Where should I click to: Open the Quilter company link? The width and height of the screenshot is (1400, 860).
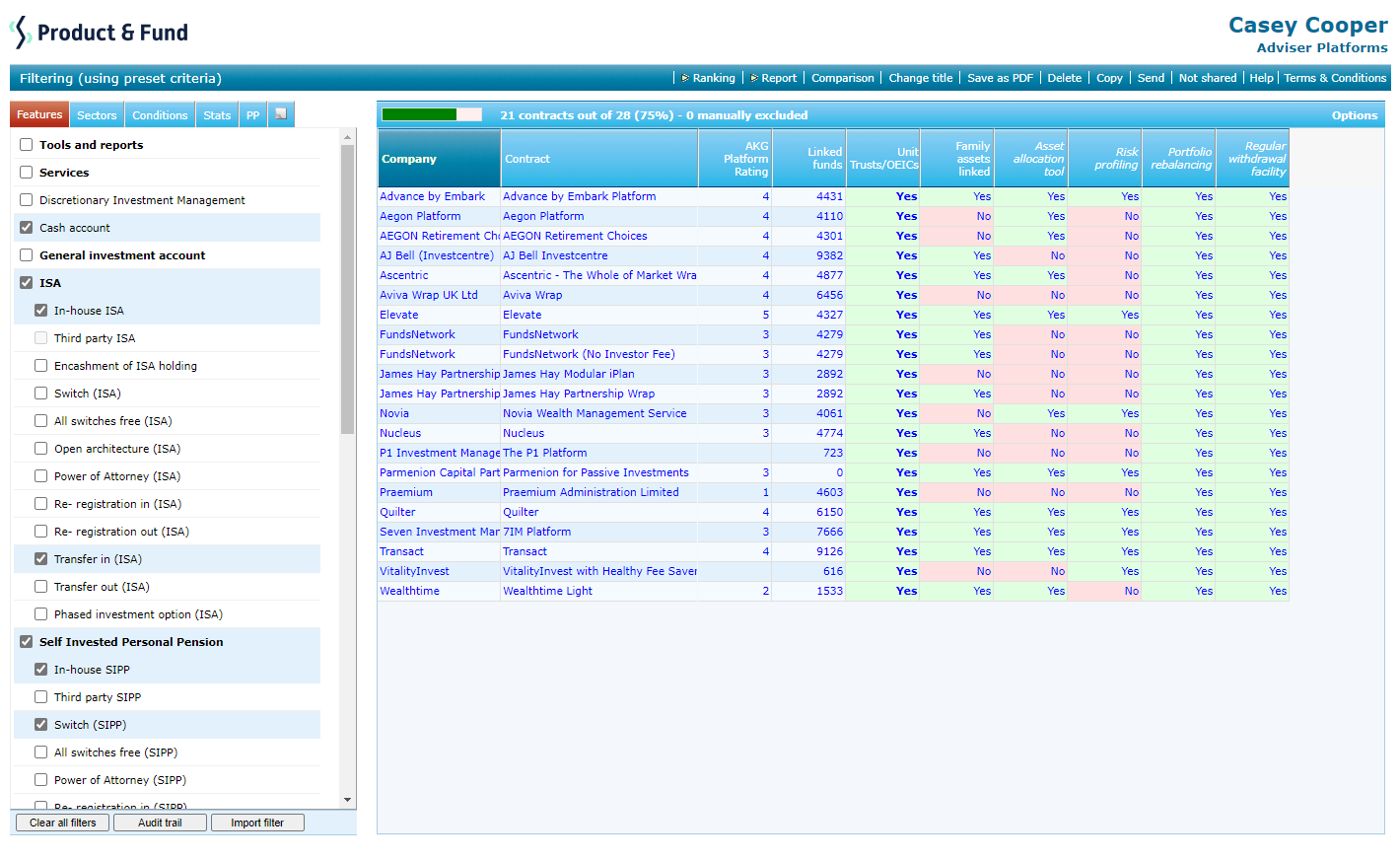[397, 512]
